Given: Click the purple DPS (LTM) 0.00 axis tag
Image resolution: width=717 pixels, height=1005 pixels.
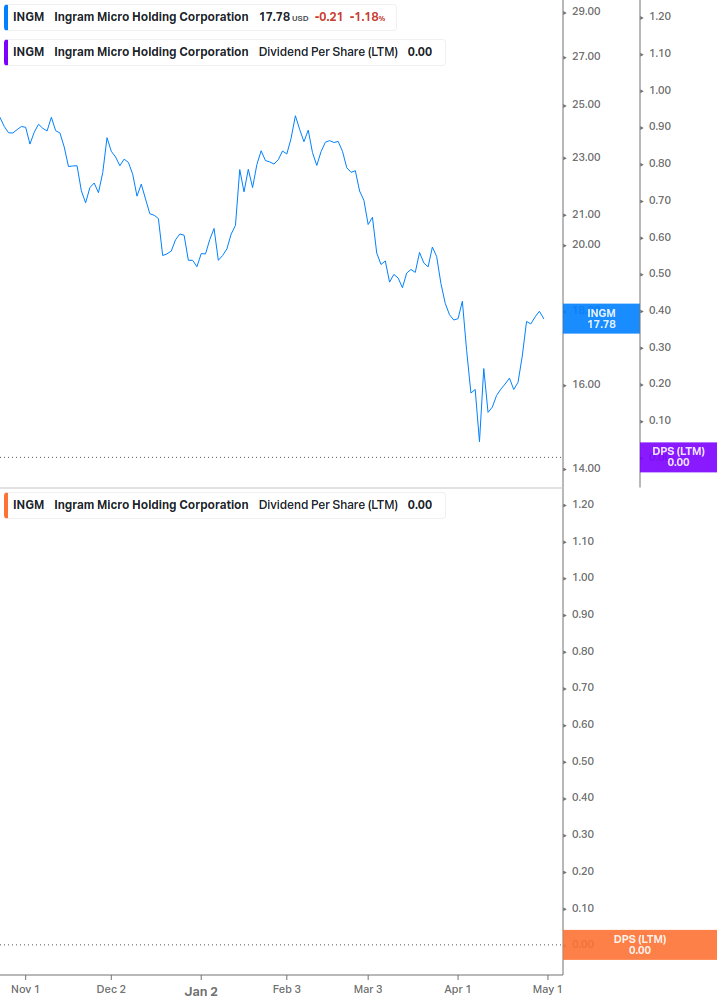Looking at the screenshot, I should tap(678, 457).
